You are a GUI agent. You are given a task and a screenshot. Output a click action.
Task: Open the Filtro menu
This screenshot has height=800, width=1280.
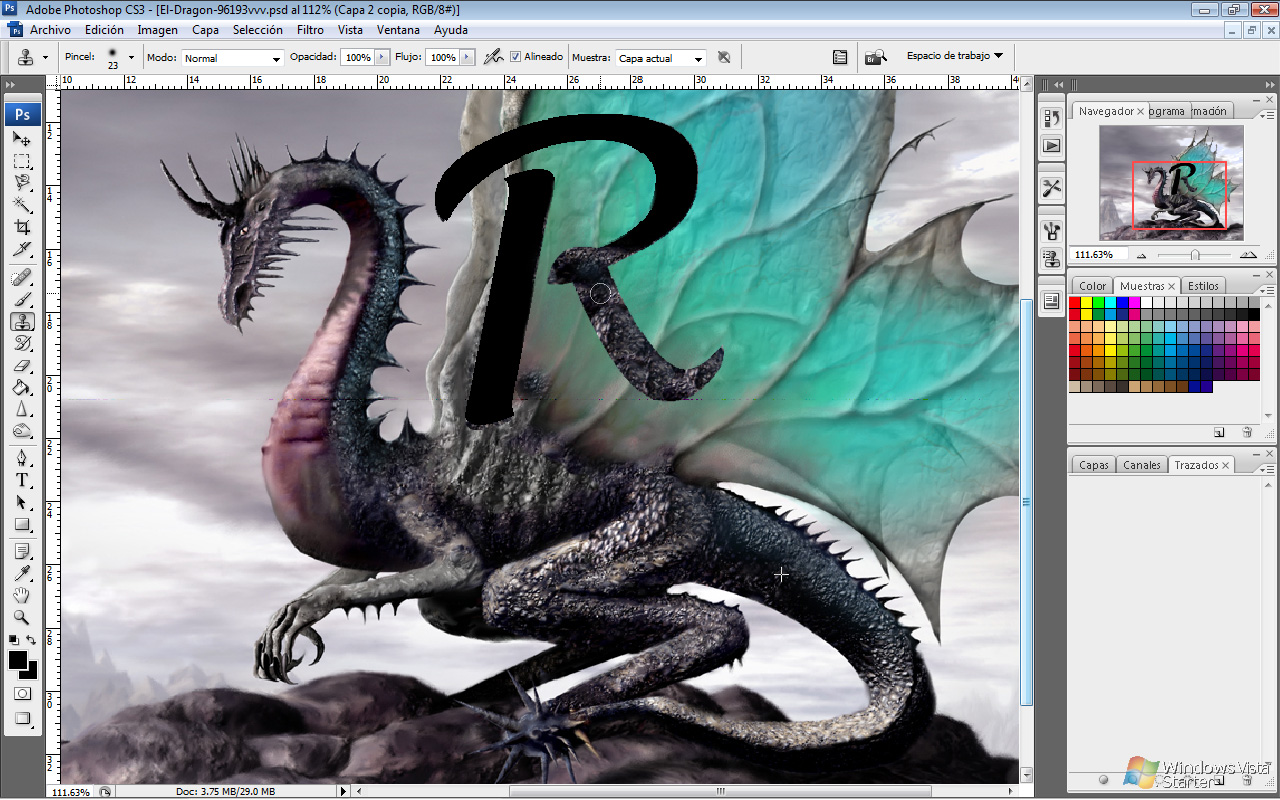(x=310, y=29)
